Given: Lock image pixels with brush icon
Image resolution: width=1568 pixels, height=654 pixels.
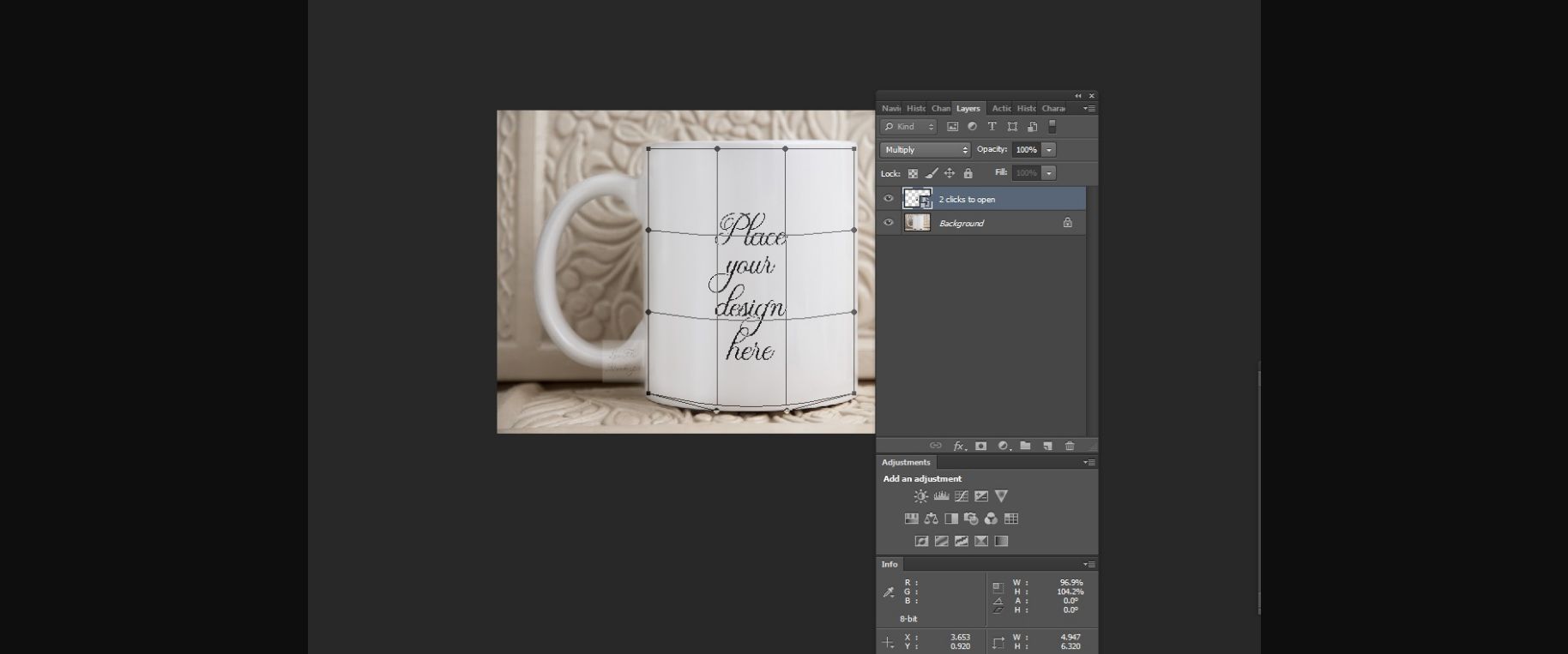Looking at the screenshot, I should (x=932, y=173).
